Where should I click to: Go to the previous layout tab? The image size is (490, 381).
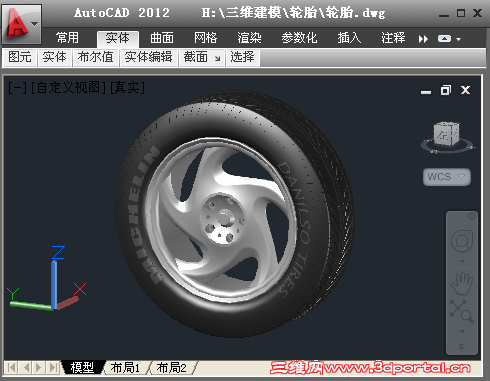[25, 368]
